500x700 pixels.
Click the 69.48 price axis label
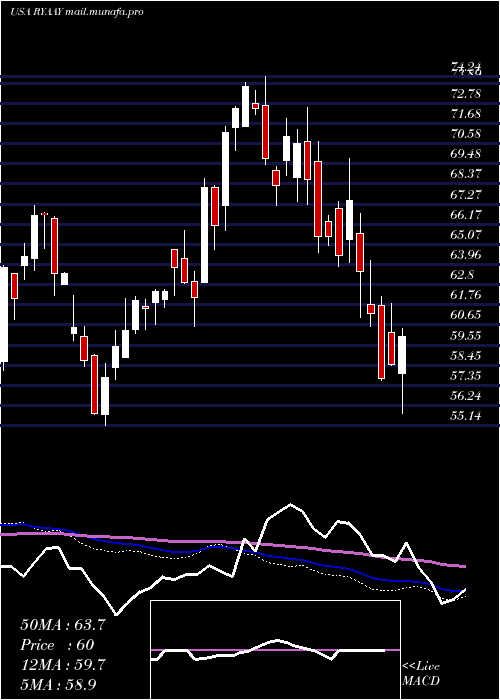[467, 154]
